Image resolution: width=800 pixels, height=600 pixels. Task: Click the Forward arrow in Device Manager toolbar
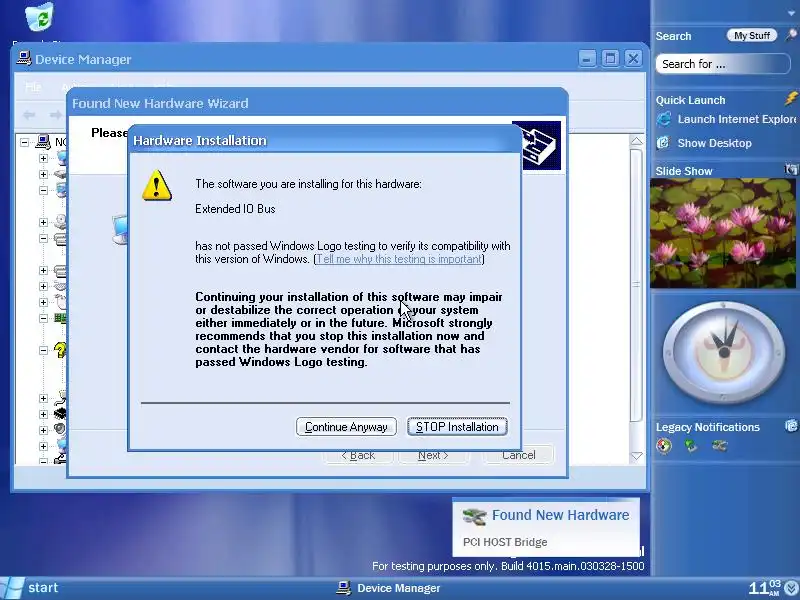(x=55, y=115)
